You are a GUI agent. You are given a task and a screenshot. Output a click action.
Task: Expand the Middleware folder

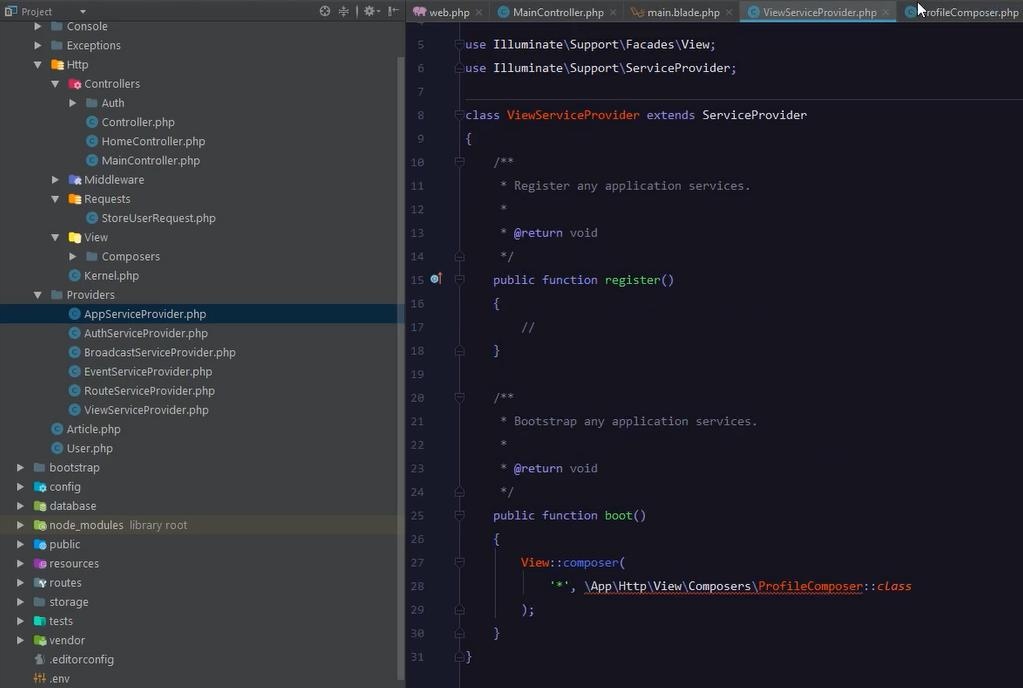[x=56, y=180]
